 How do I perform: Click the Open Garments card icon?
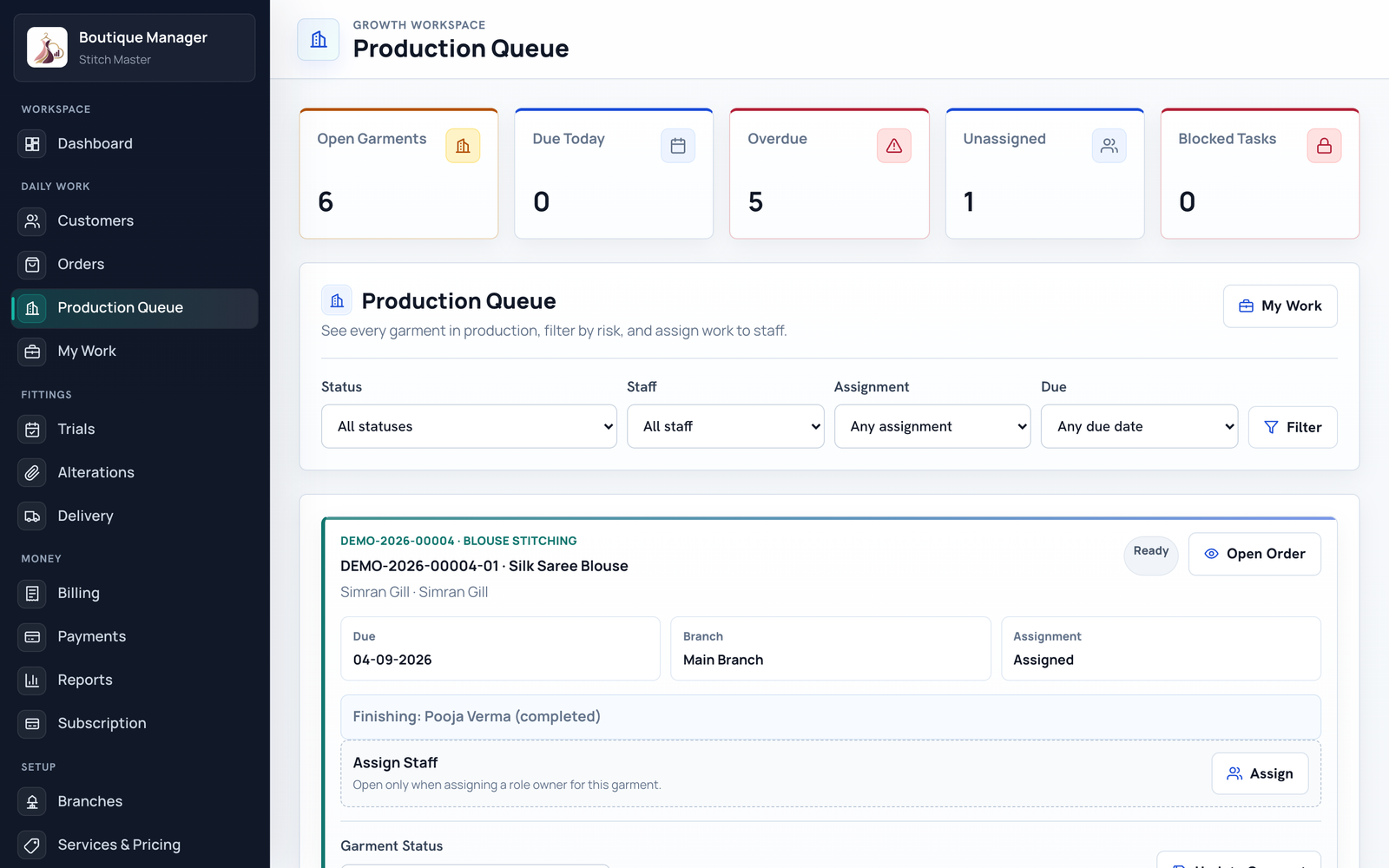463,146
